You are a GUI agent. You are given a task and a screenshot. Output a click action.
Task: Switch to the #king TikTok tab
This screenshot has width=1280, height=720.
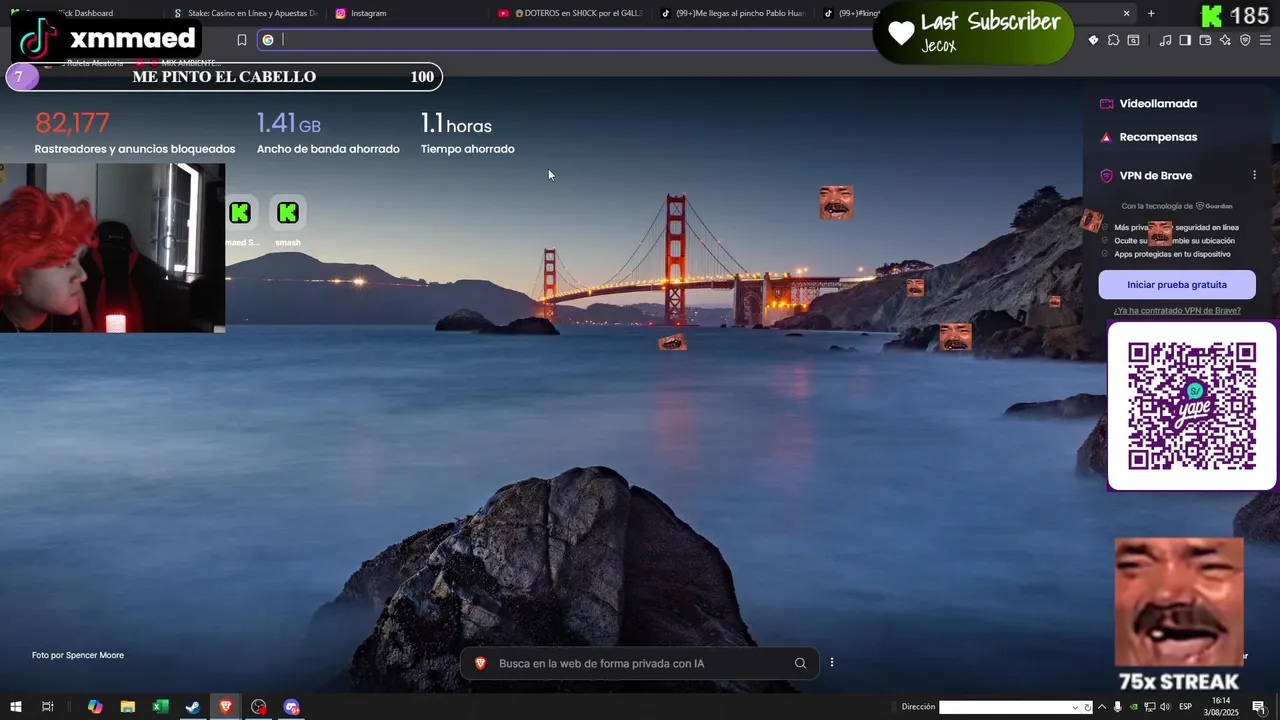tap(847, 13)
